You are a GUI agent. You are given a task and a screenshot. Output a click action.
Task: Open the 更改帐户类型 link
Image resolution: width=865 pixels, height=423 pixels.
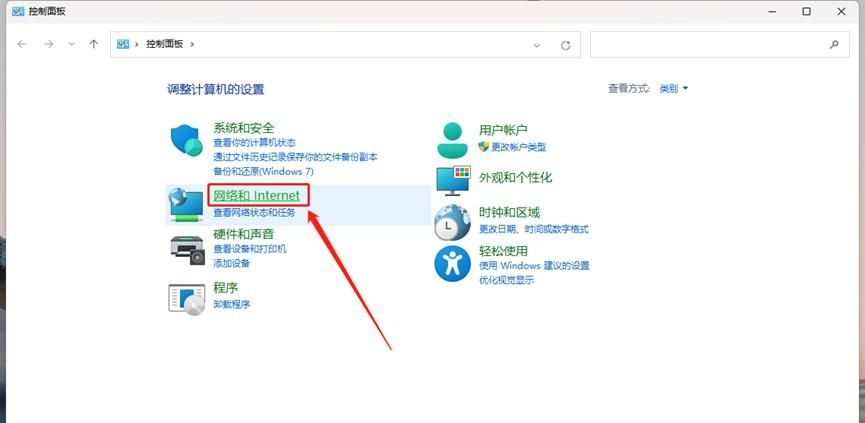coord(519,147)
